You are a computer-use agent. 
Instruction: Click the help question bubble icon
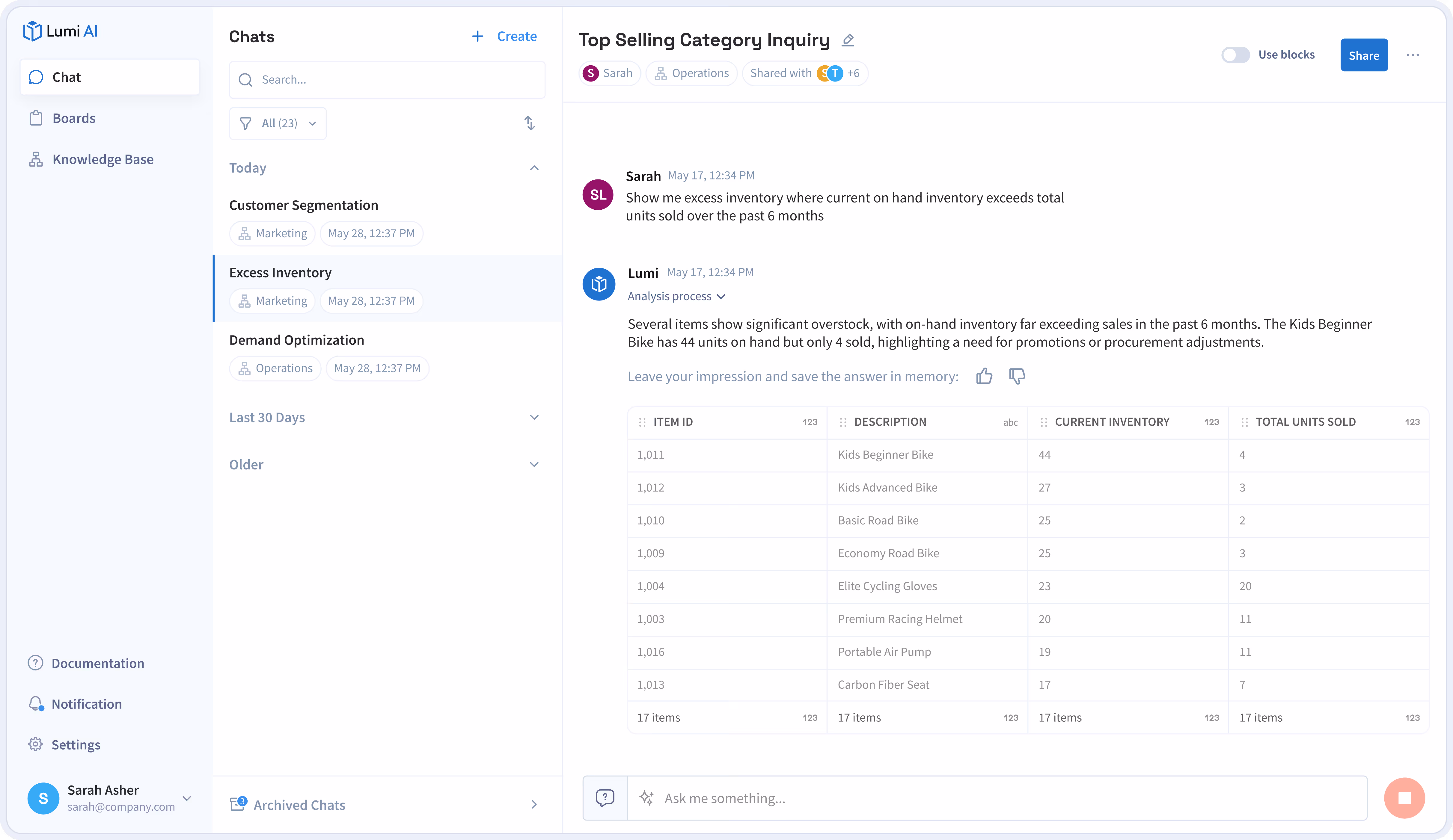click(x=605, y=798)
